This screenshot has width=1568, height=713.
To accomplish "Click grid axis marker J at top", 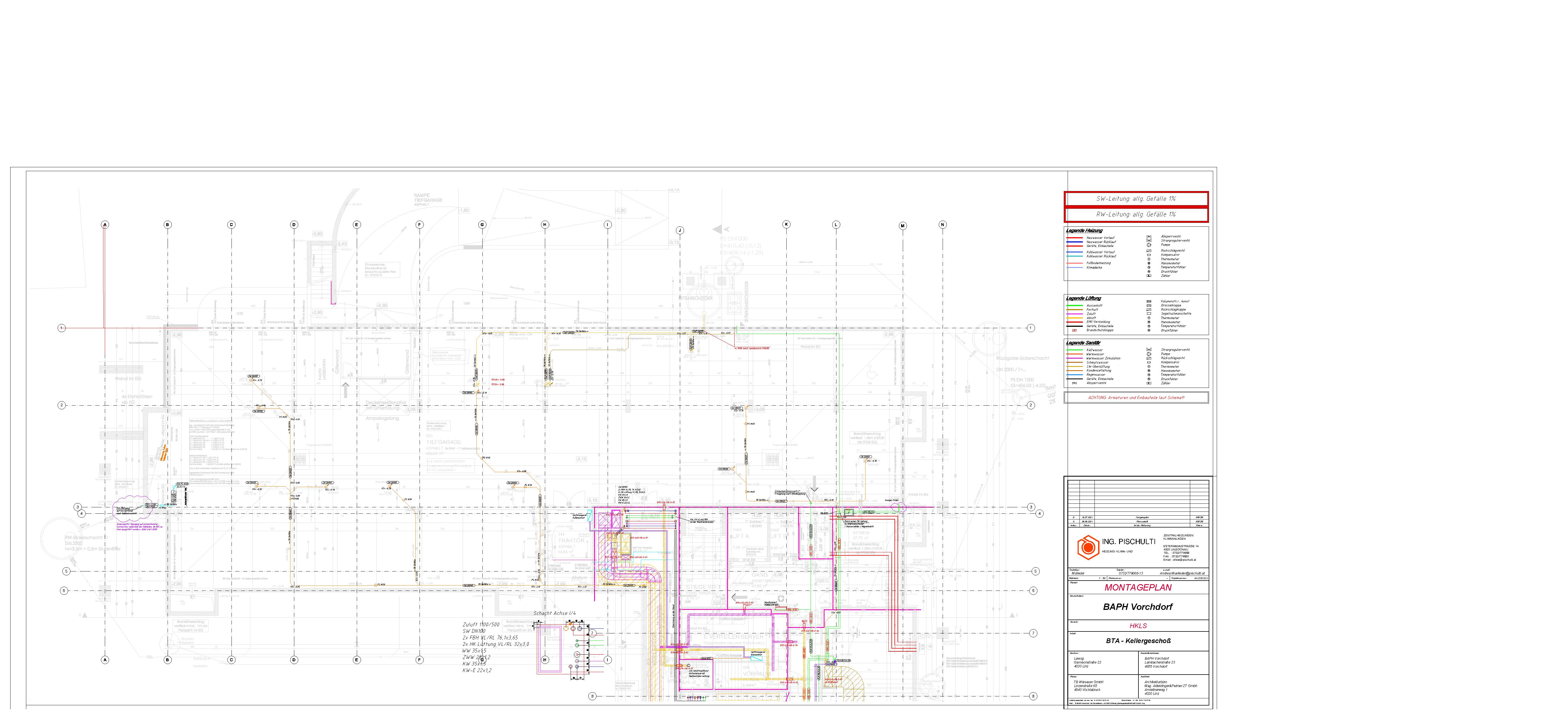I will point(680,231).
